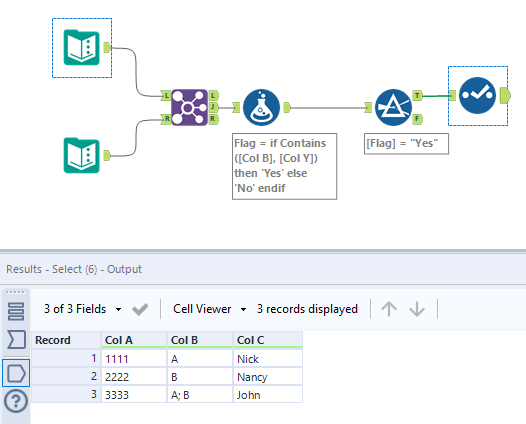Select cell containing A; B
This screenshot has height=424, width=526.
tap(200, 394)
